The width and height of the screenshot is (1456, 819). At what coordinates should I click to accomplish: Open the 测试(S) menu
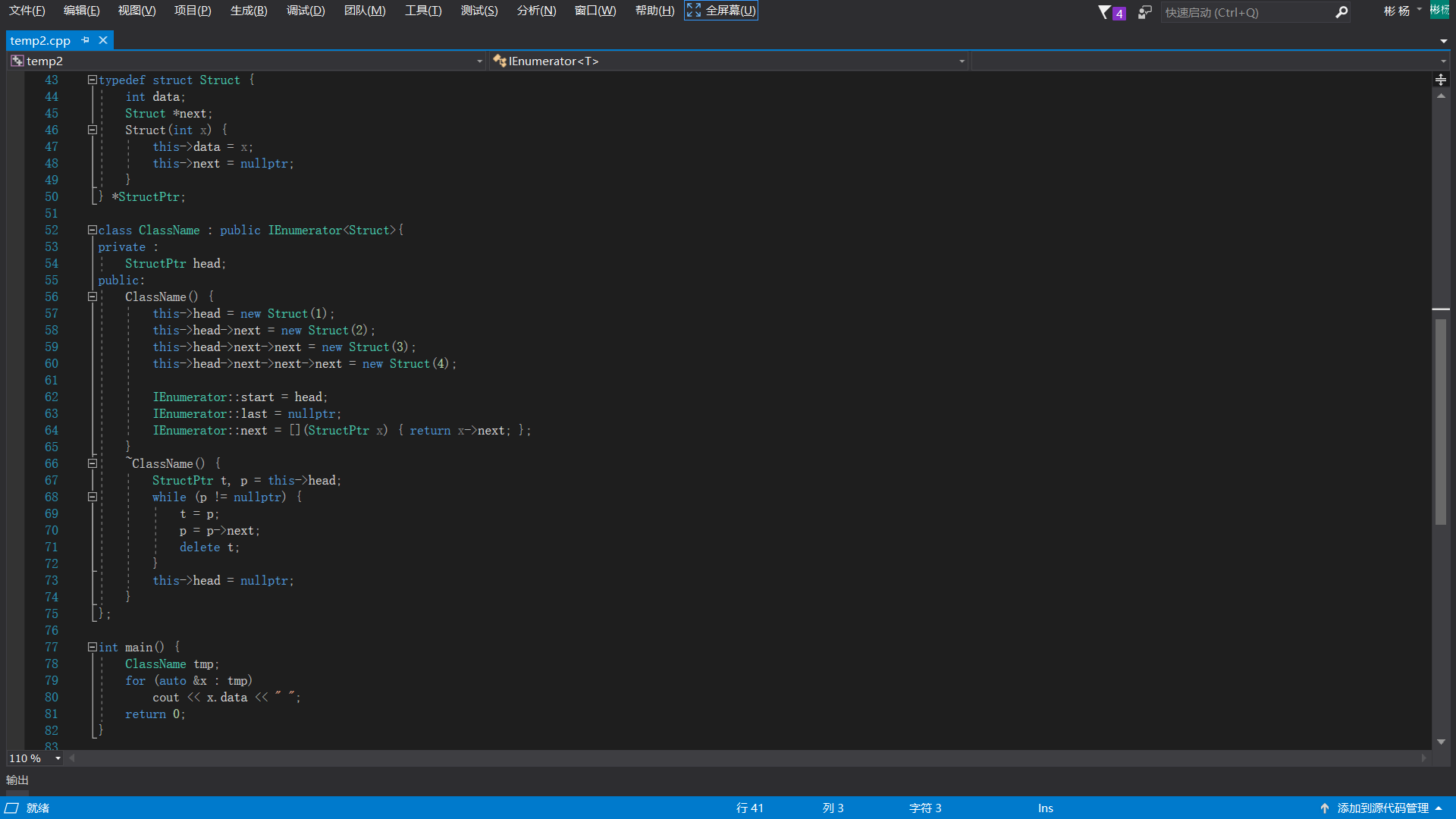479,11
